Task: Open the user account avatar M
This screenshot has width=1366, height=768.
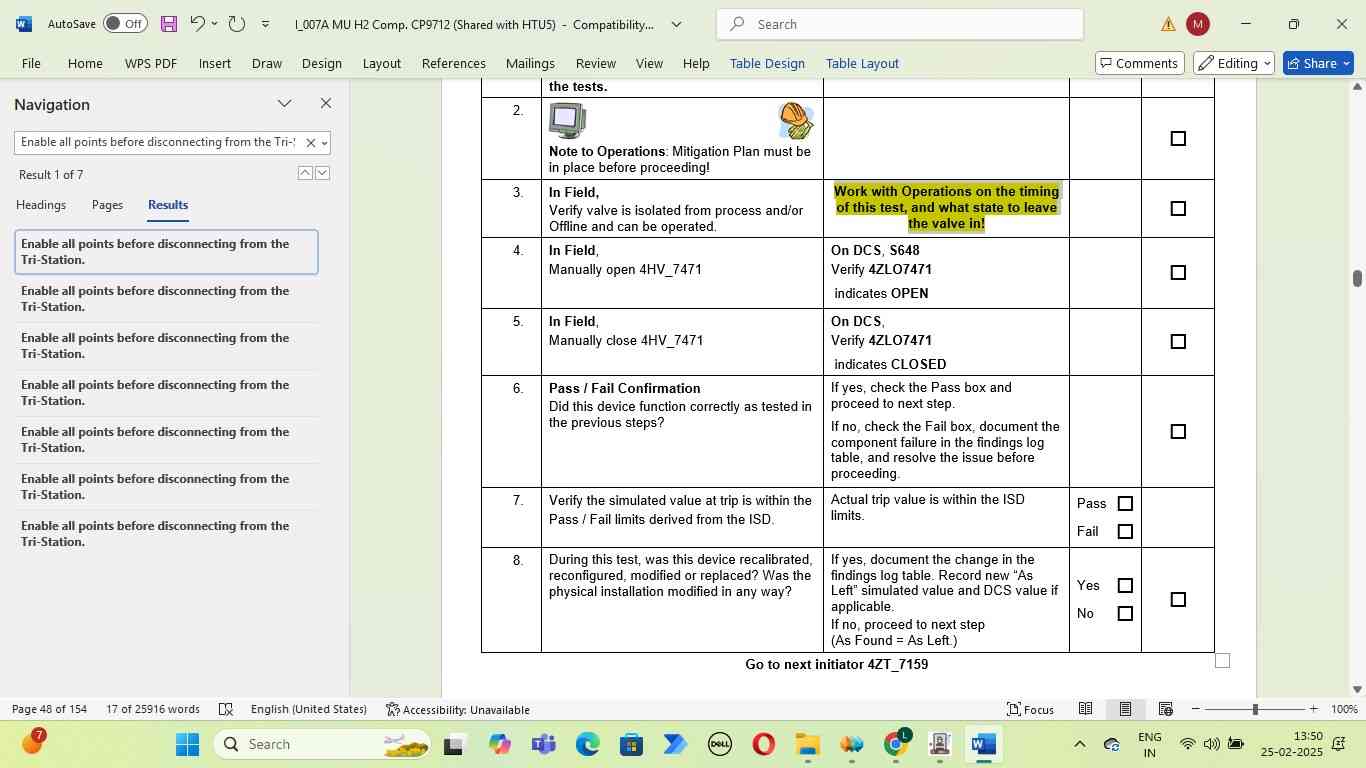Action: coord(1198,24)
